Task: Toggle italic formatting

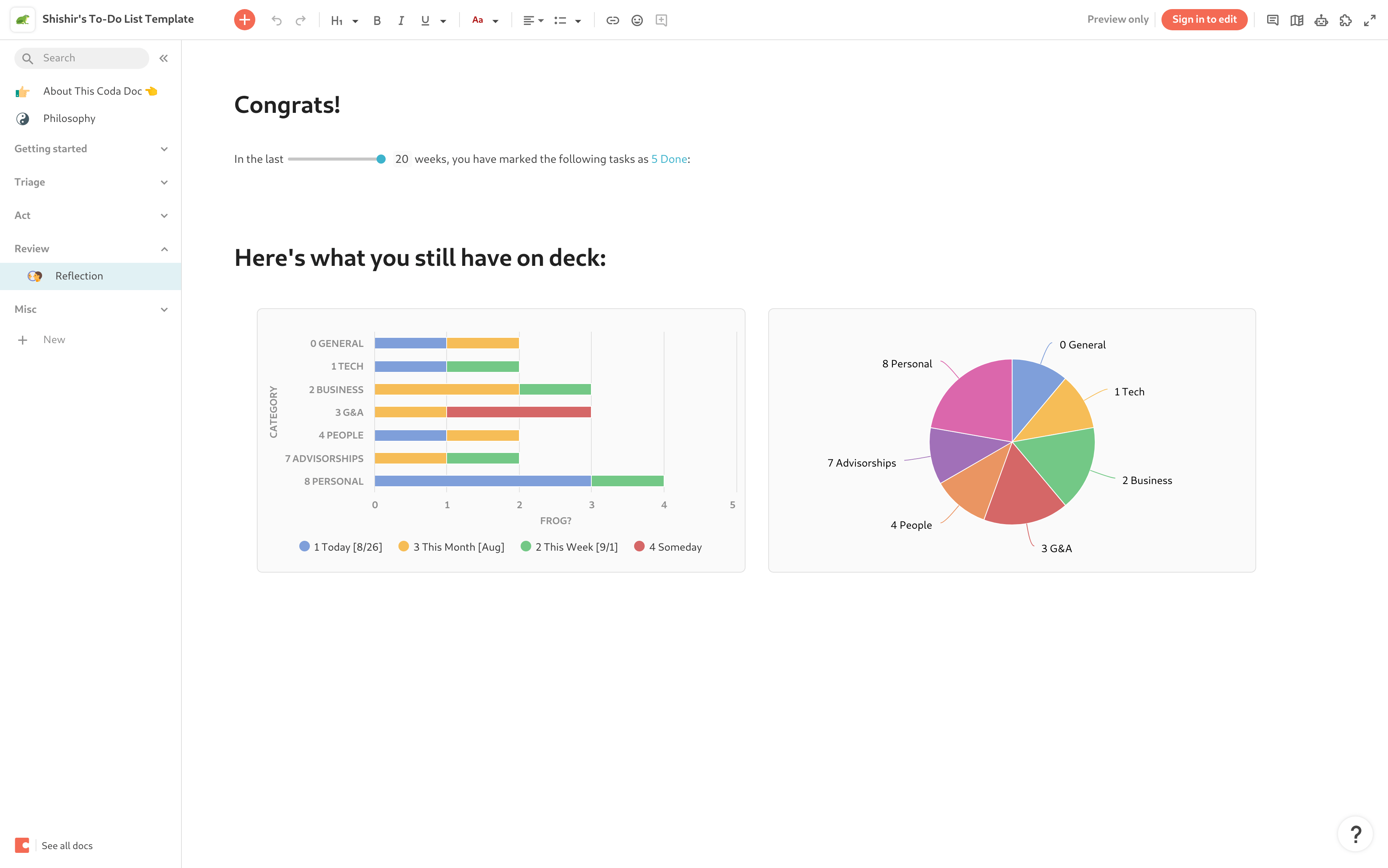Action: [401, 20]
